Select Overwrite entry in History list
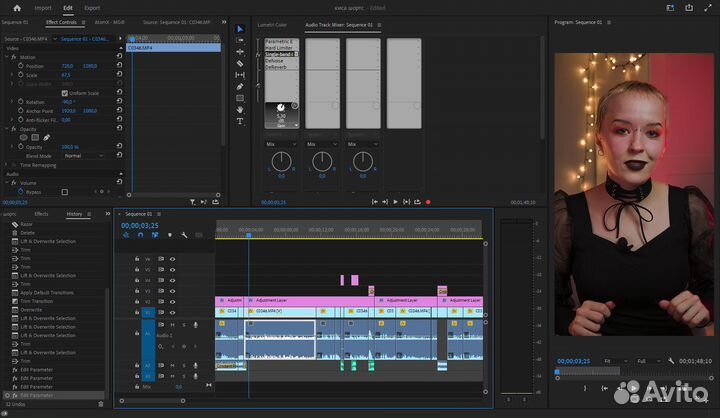This screenshot has width=720, height=418. [x=30, y=310]
